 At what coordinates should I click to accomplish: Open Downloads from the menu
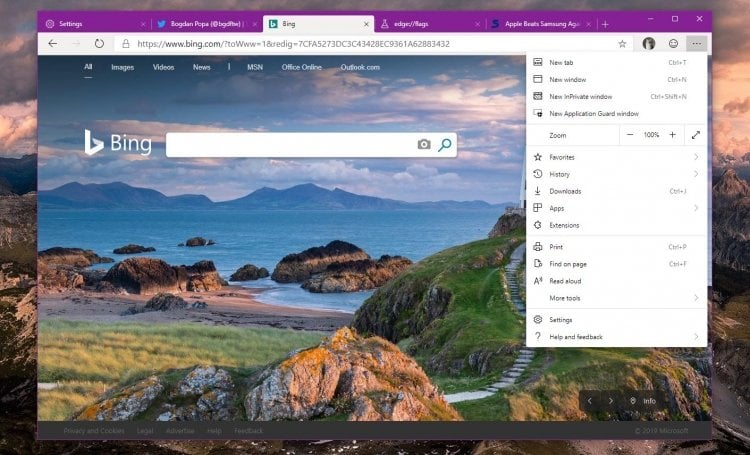pyautogui.click(x=617, y=191)
